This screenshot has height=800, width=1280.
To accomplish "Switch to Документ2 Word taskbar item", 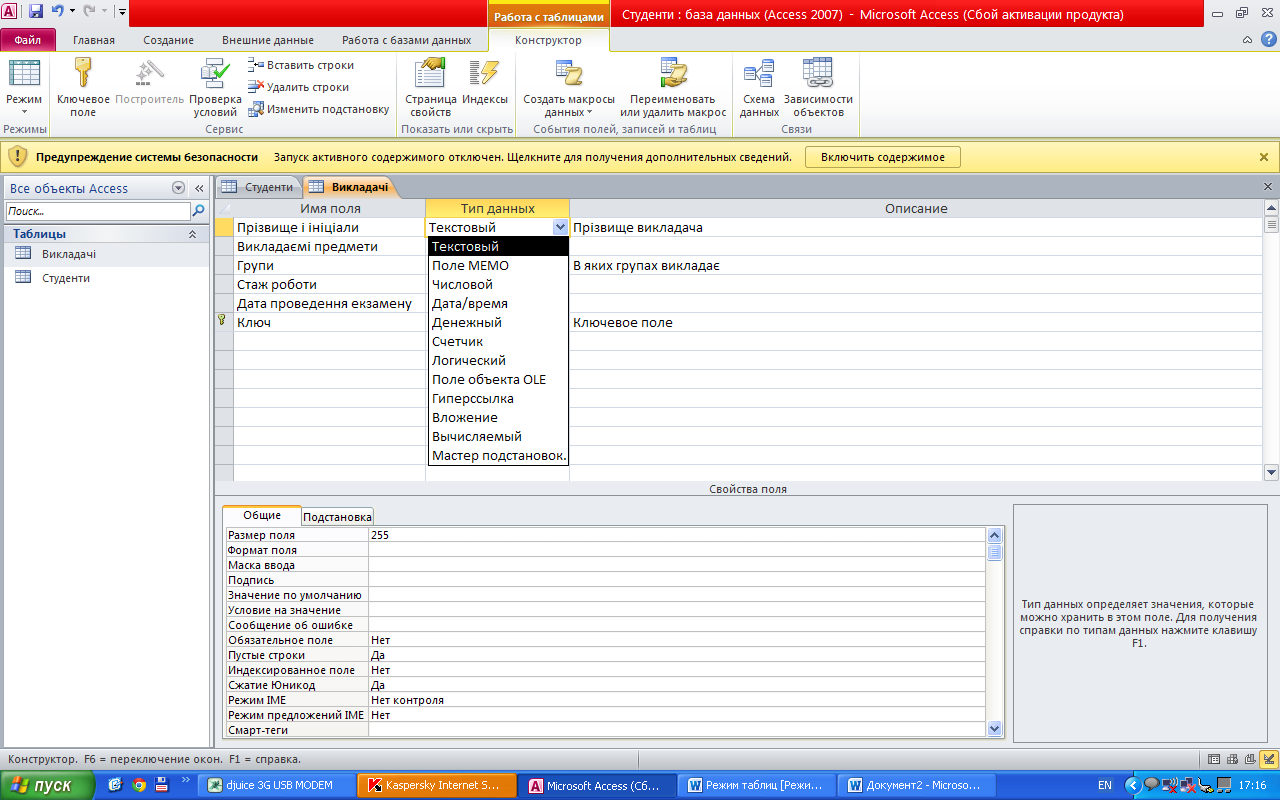I will pos(917,785).
